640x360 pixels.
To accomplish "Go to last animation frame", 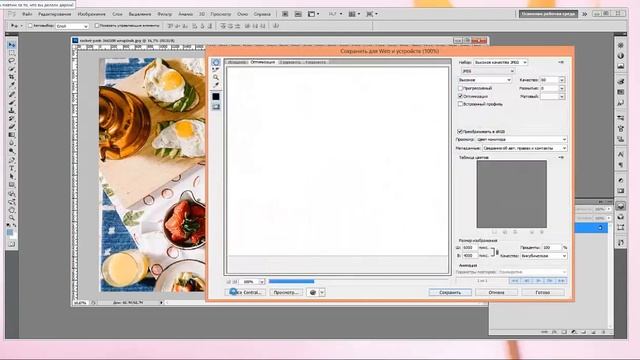I will (562, 281).
